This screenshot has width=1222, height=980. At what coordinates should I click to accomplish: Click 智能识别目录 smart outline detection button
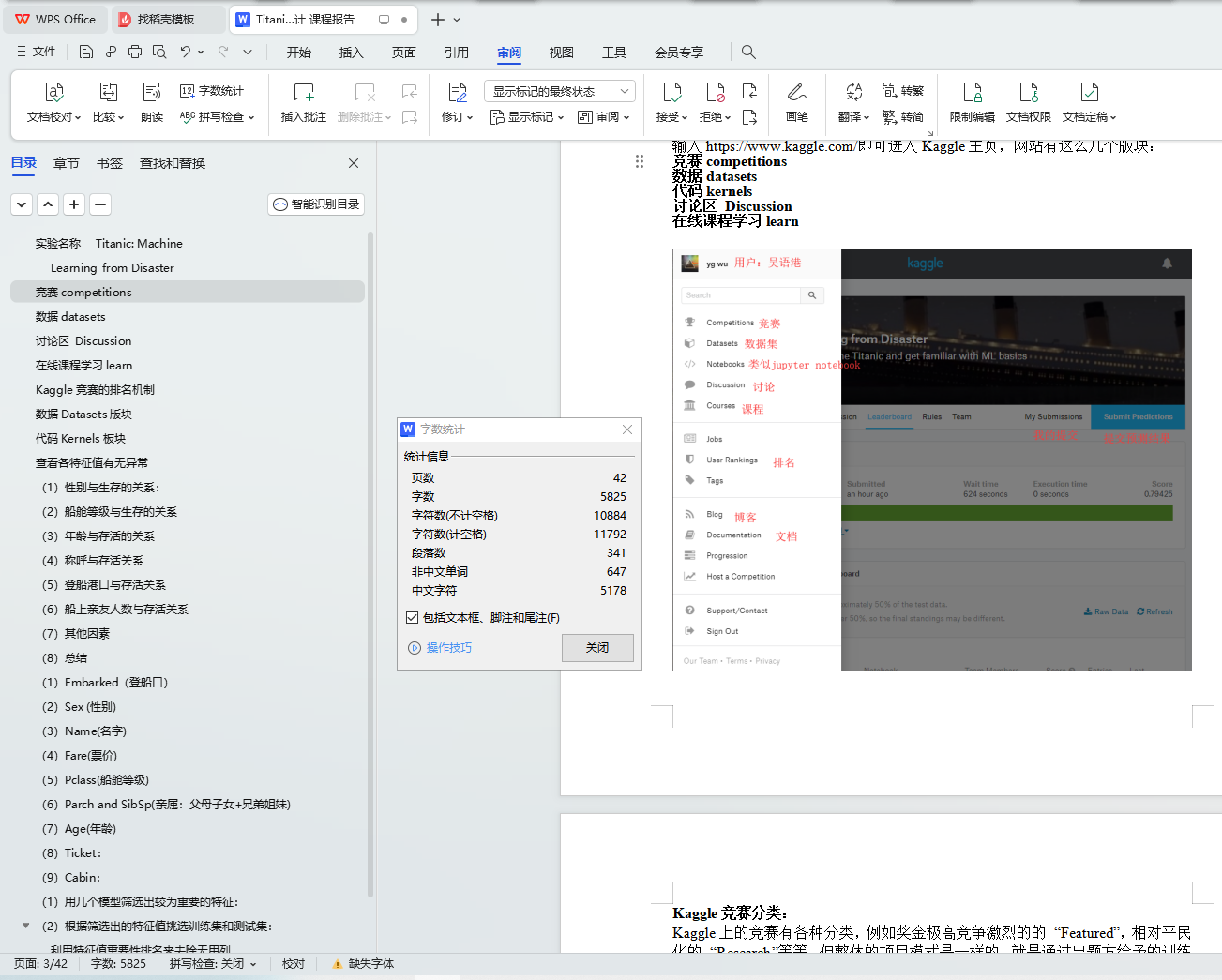[316, 204]
